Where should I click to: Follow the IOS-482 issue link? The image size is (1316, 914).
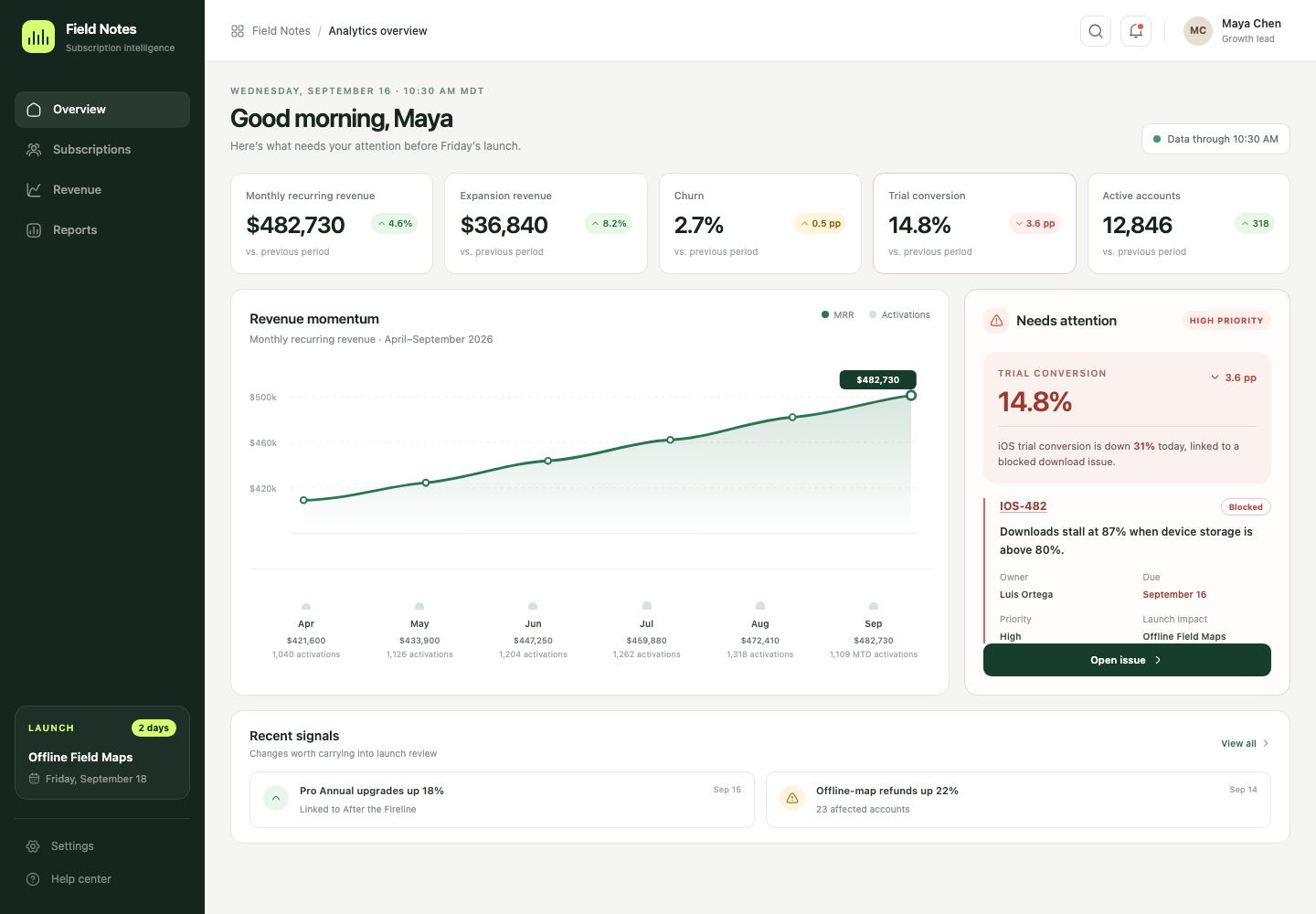[x=1024, y=506]
